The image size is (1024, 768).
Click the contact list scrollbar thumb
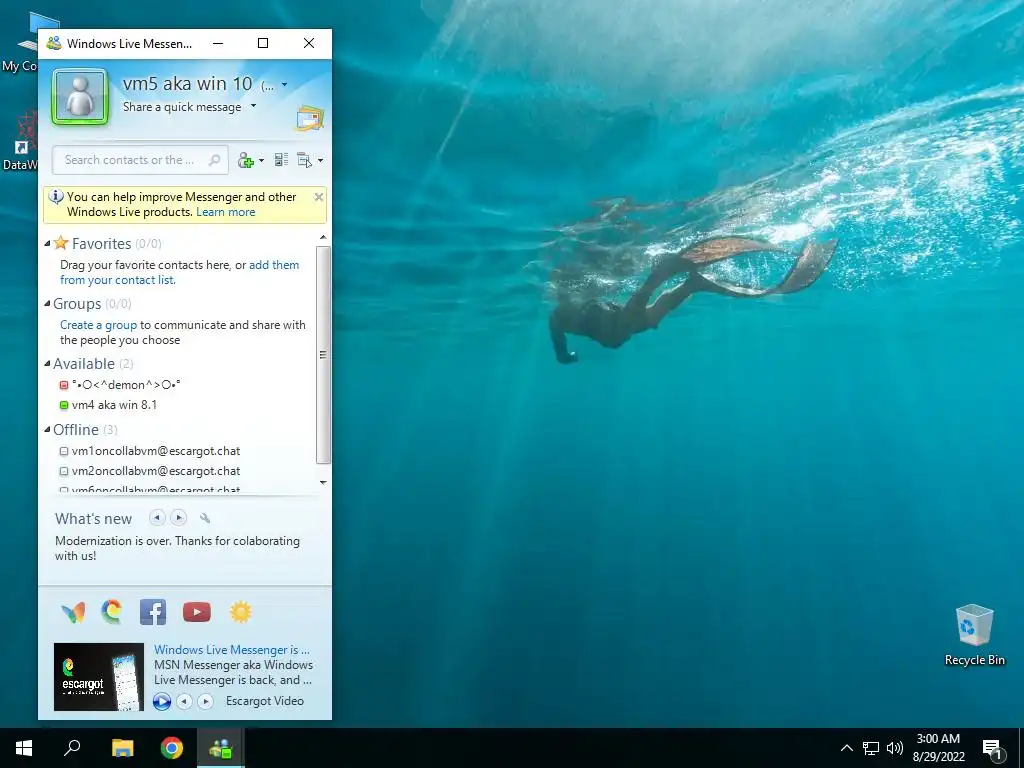coord(323,355)
